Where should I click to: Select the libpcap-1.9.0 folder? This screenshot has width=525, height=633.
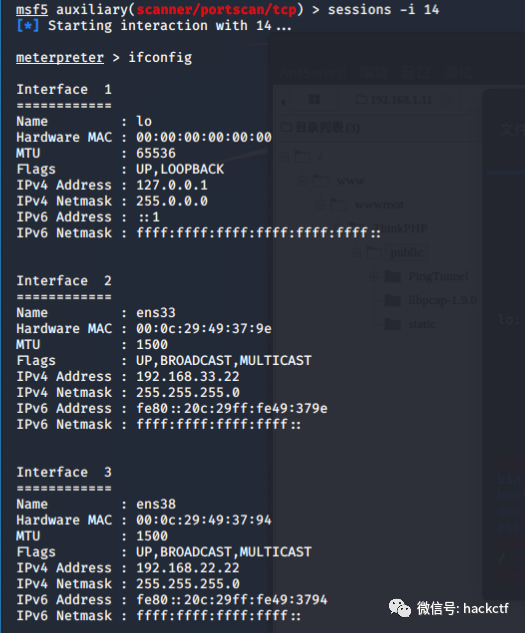click(x=443, y=300)
